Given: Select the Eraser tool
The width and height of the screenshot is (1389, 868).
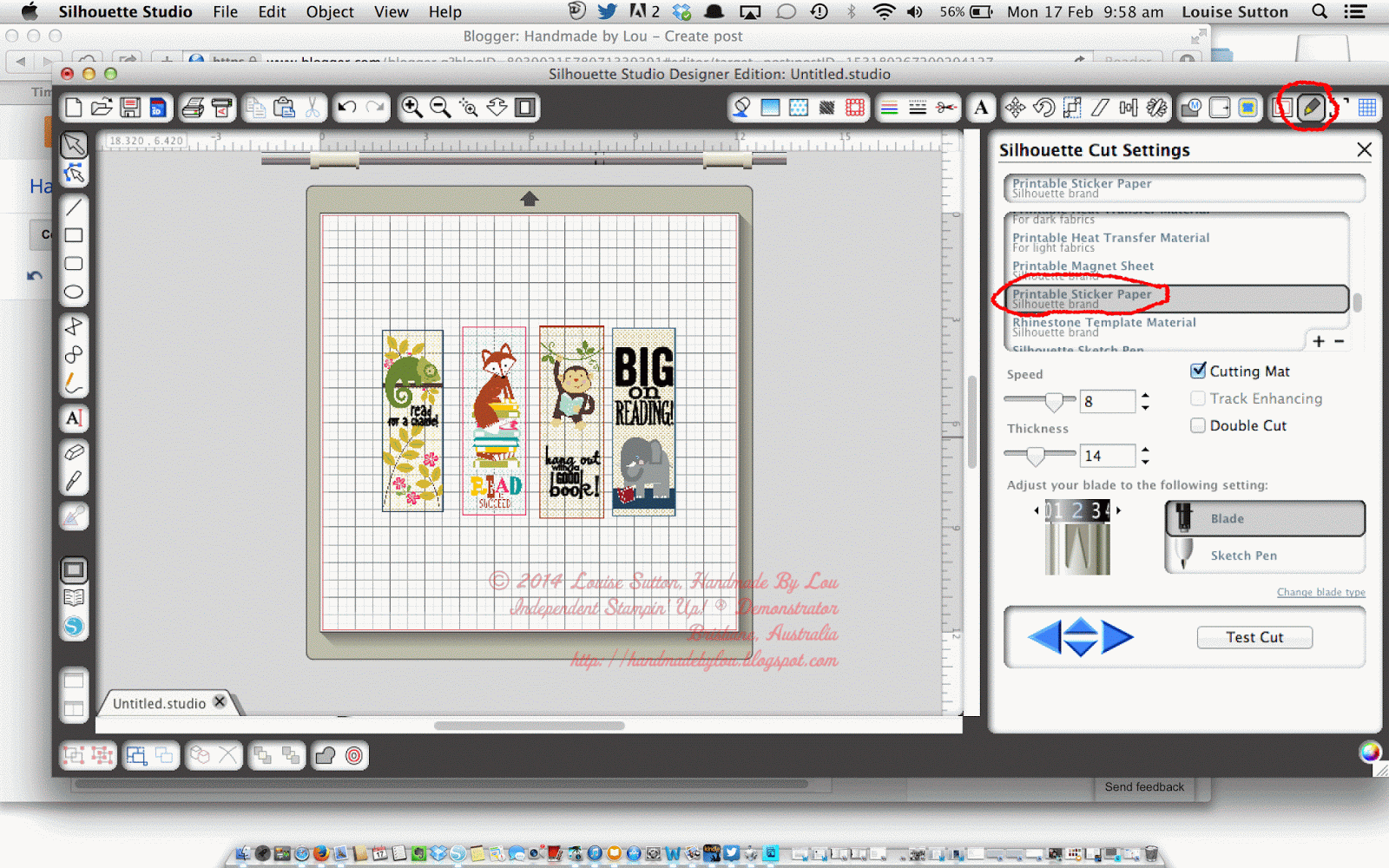Looking at the screenshot, I should pyautogui.click(x=74, y=452).
